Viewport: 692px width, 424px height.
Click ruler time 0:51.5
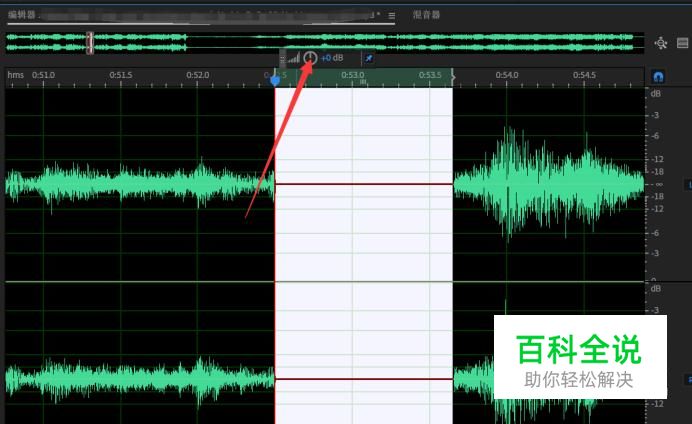pos(120,75)
